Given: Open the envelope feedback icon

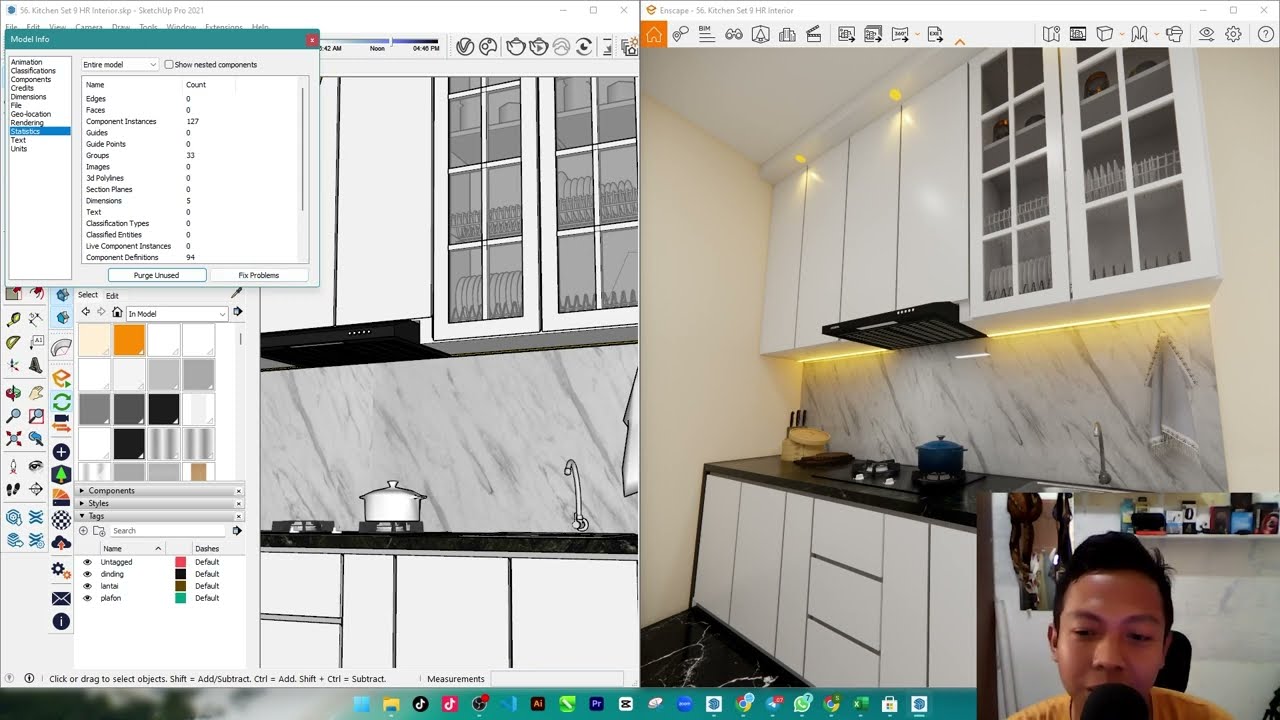Looking at the screenshot, I should point(61,598).
